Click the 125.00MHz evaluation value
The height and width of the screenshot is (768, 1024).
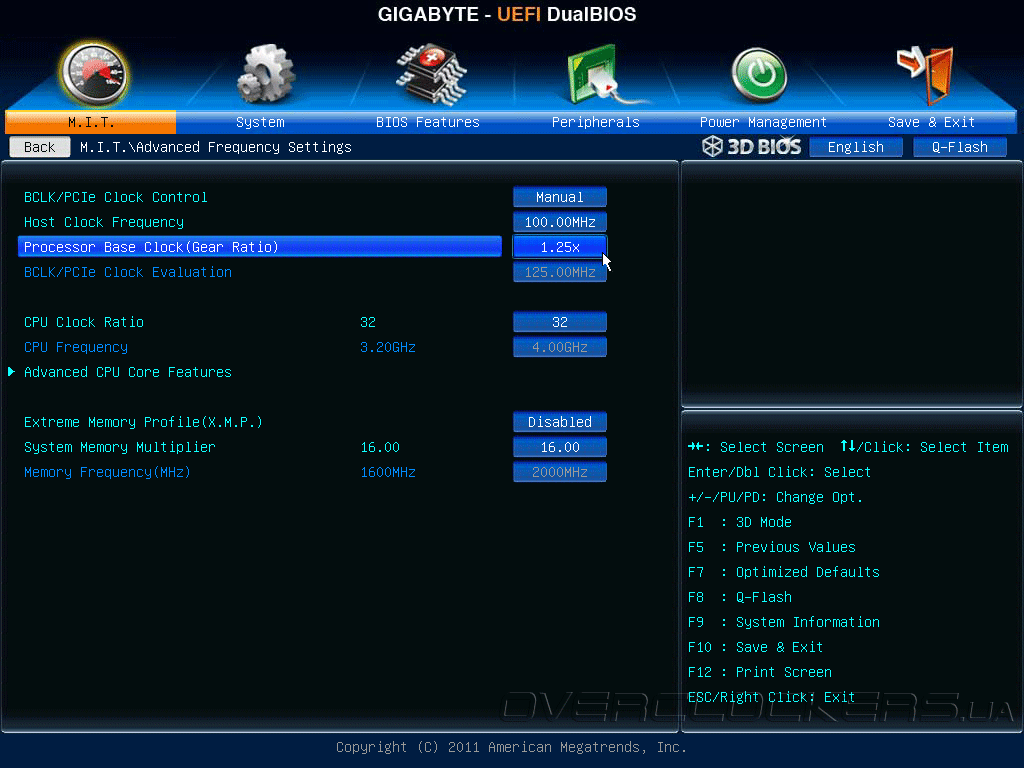point(560,272)
